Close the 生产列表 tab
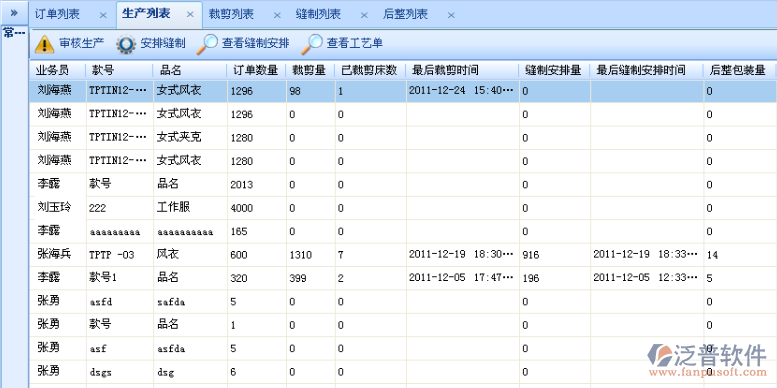Image resolution: width=777 pixels, height=388 pixels. point(190,14)
